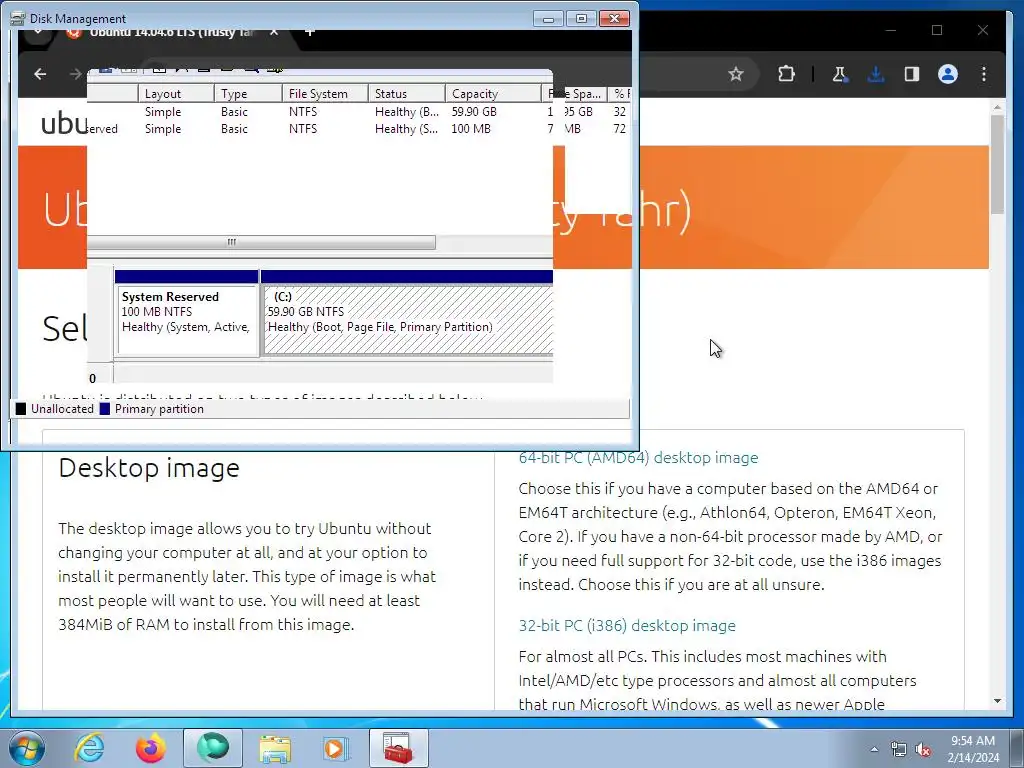Launch Internet Explorer from the taskbar
Screen dimensions: 1024x768
(89, 748)
